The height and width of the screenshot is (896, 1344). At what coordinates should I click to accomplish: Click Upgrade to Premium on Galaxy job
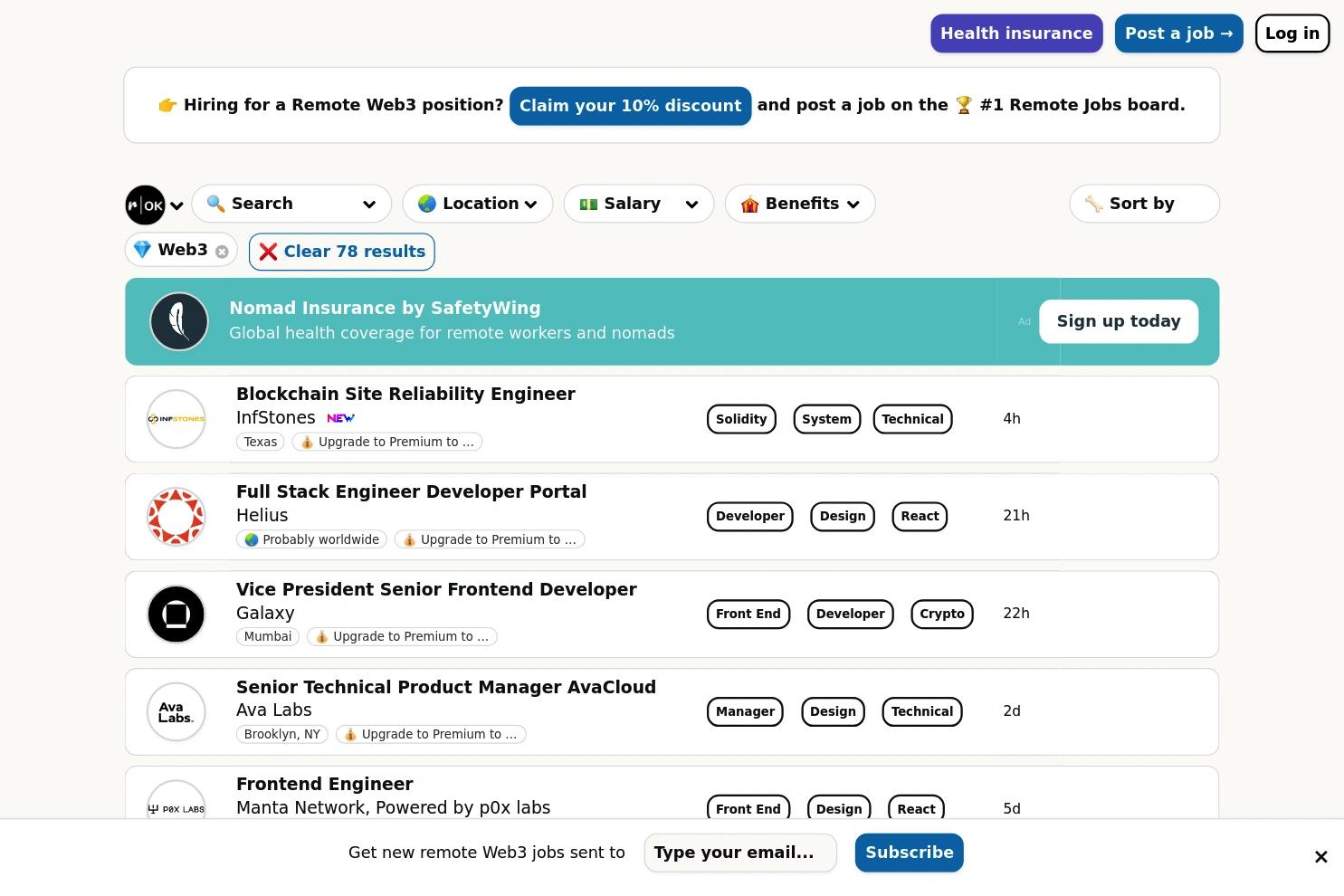402,636
